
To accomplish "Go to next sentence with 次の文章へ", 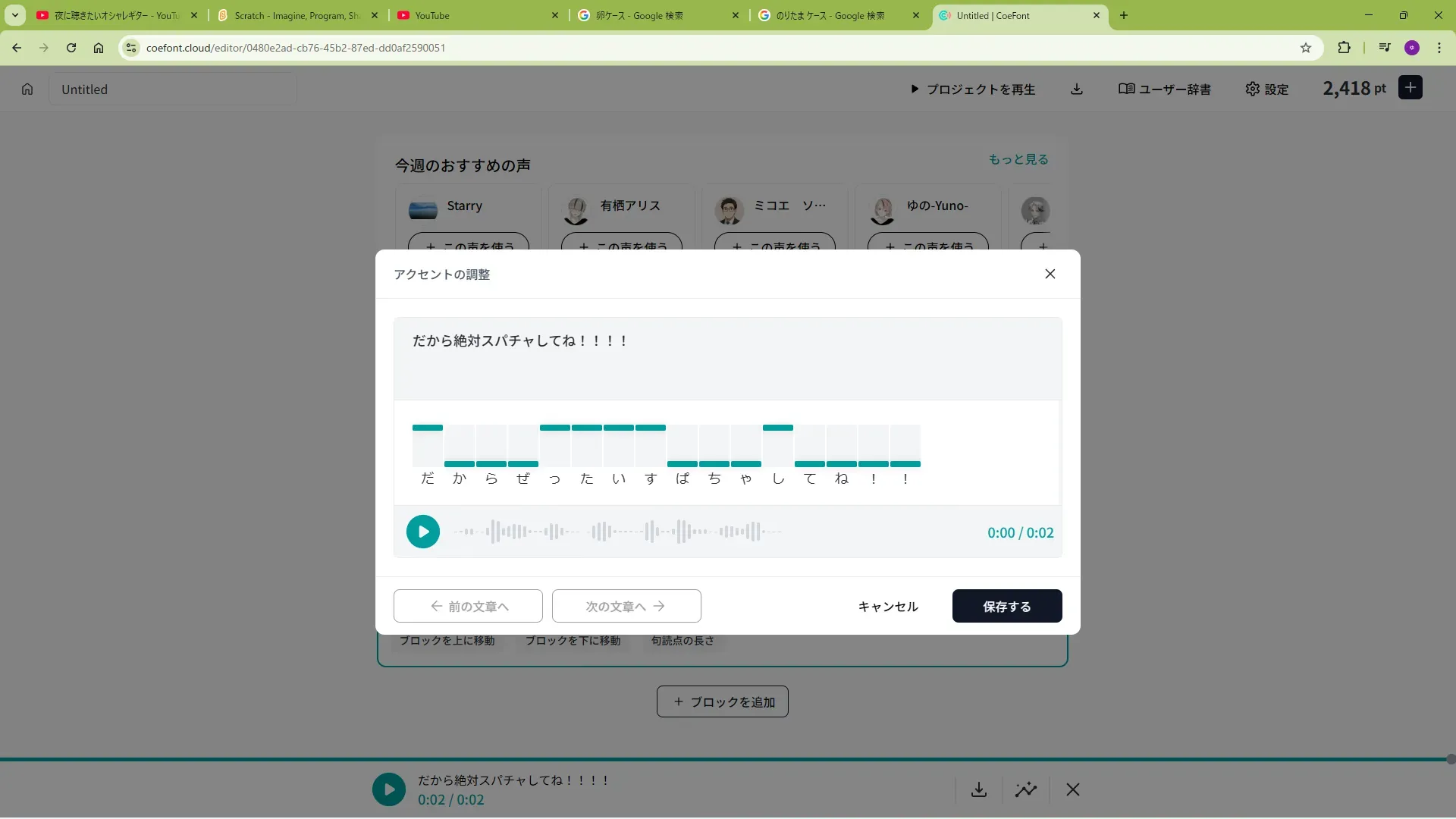I will [626, 606].
